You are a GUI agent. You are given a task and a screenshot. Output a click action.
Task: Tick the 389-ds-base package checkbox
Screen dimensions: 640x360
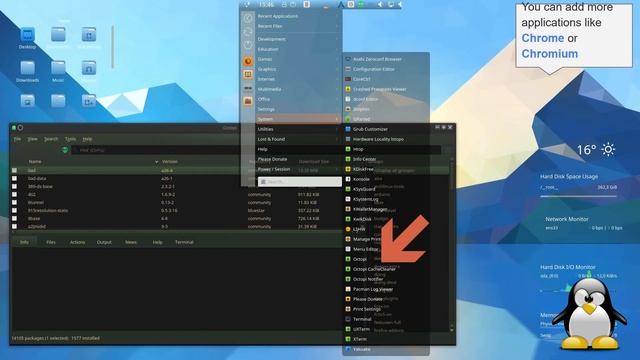14,187
